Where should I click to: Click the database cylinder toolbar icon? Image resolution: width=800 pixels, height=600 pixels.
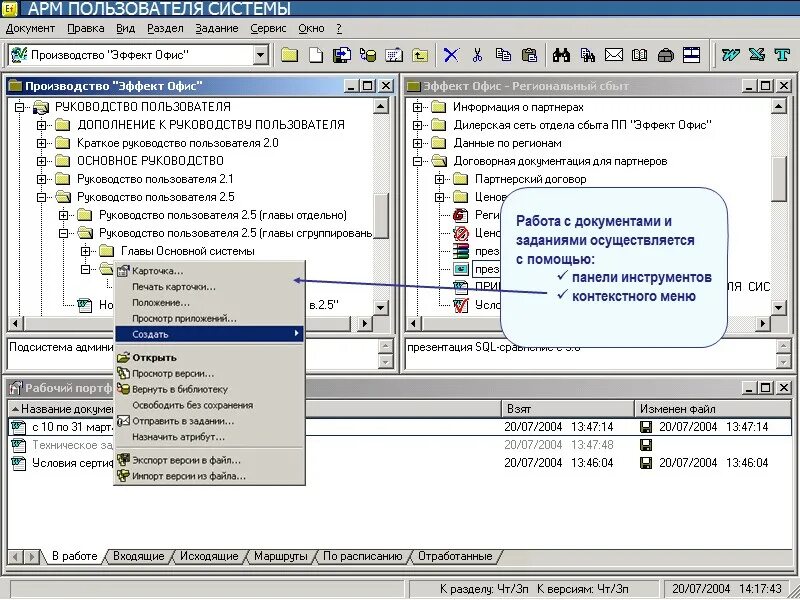(368, 55)
